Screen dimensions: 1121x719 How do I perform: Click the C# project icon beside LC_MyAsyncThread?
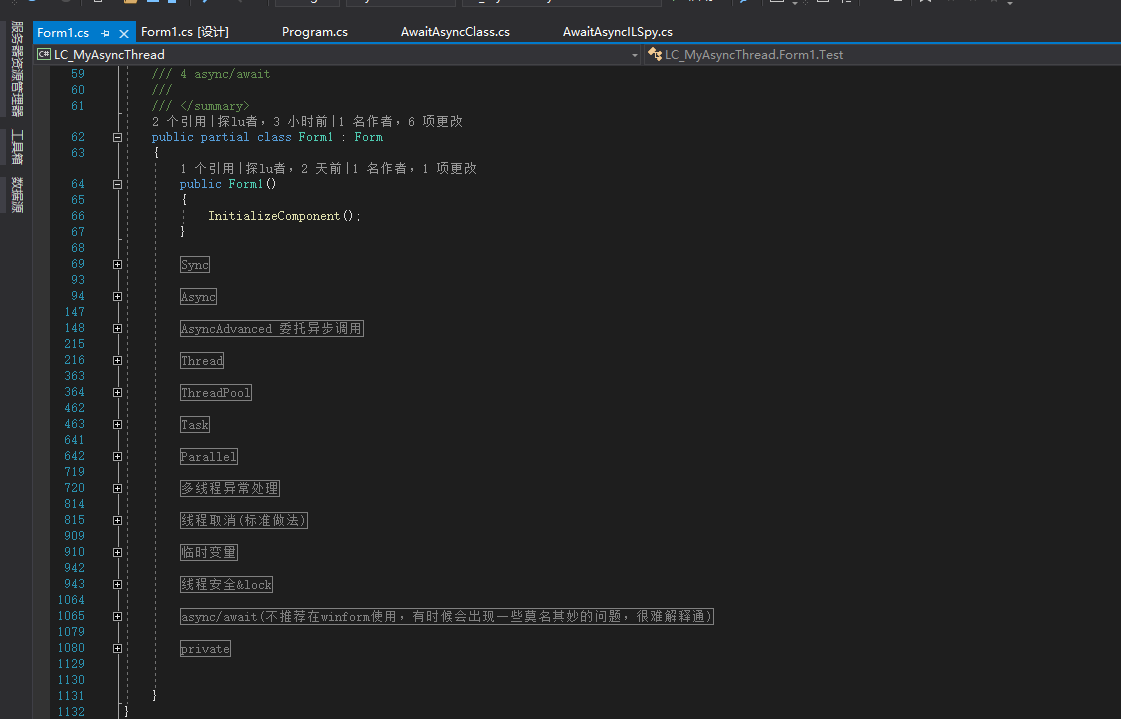click(x=44, y=54)
